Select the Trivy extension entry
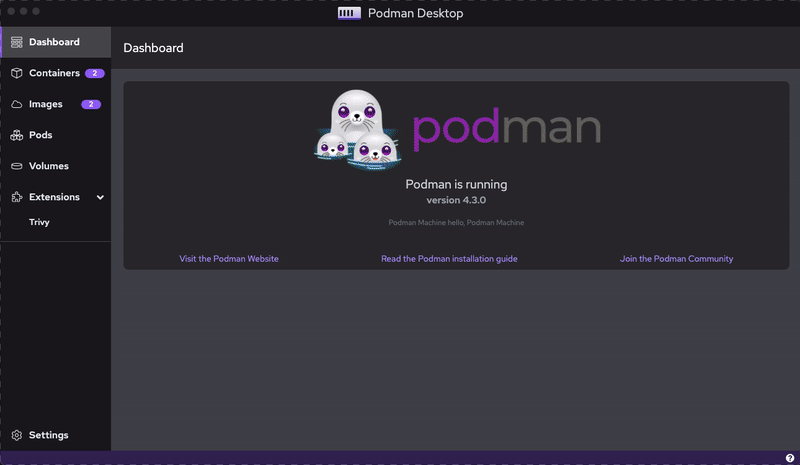The height and width of the screenshot is (465, 800). point(39,222)
